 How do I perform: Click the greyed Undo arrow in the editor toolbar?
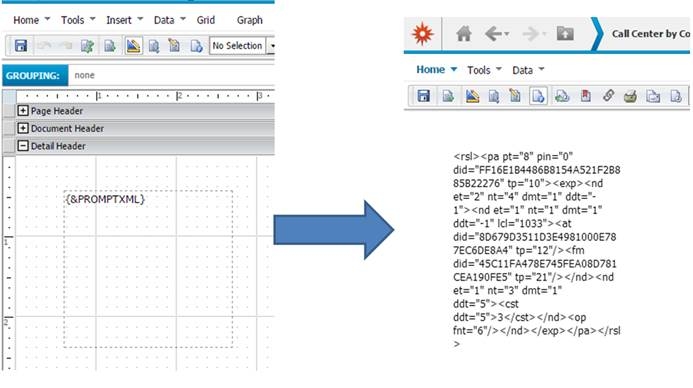(x=44, y=46)
